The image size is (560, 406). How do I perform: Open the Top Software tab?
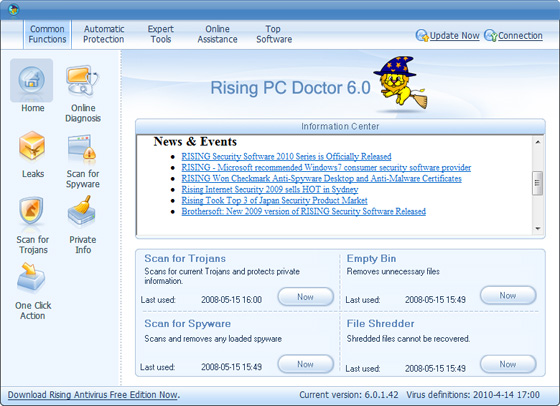coord(274,34)
